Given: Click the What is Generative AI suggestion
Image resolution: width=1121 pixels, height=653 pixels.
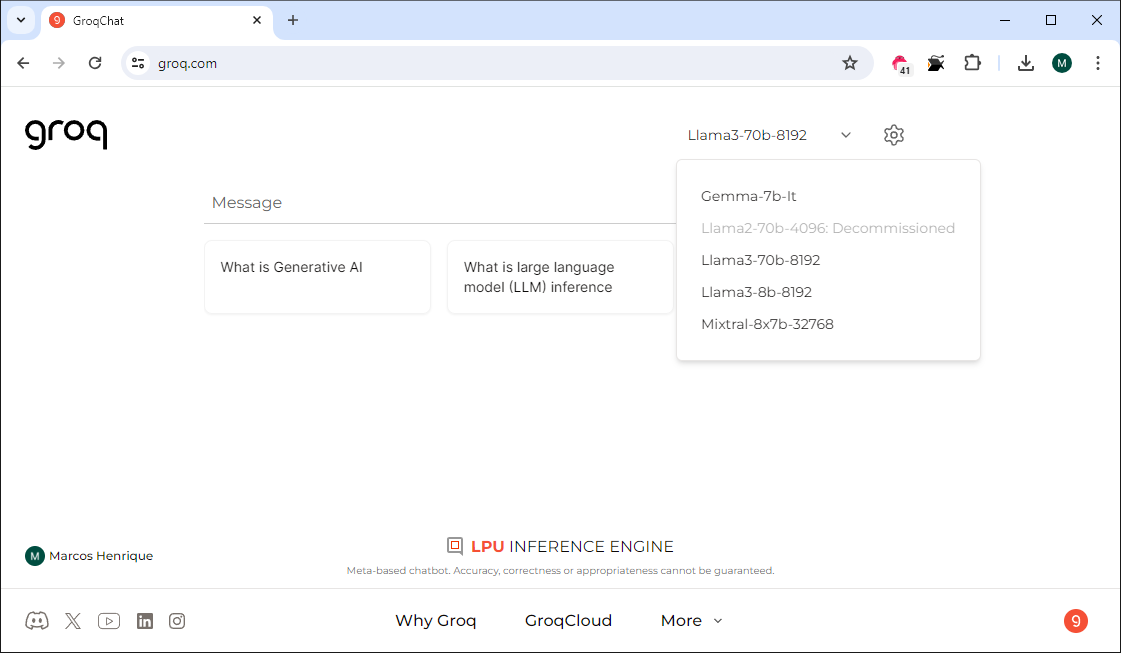Looking at the screenshot, I should pos(317,277).
